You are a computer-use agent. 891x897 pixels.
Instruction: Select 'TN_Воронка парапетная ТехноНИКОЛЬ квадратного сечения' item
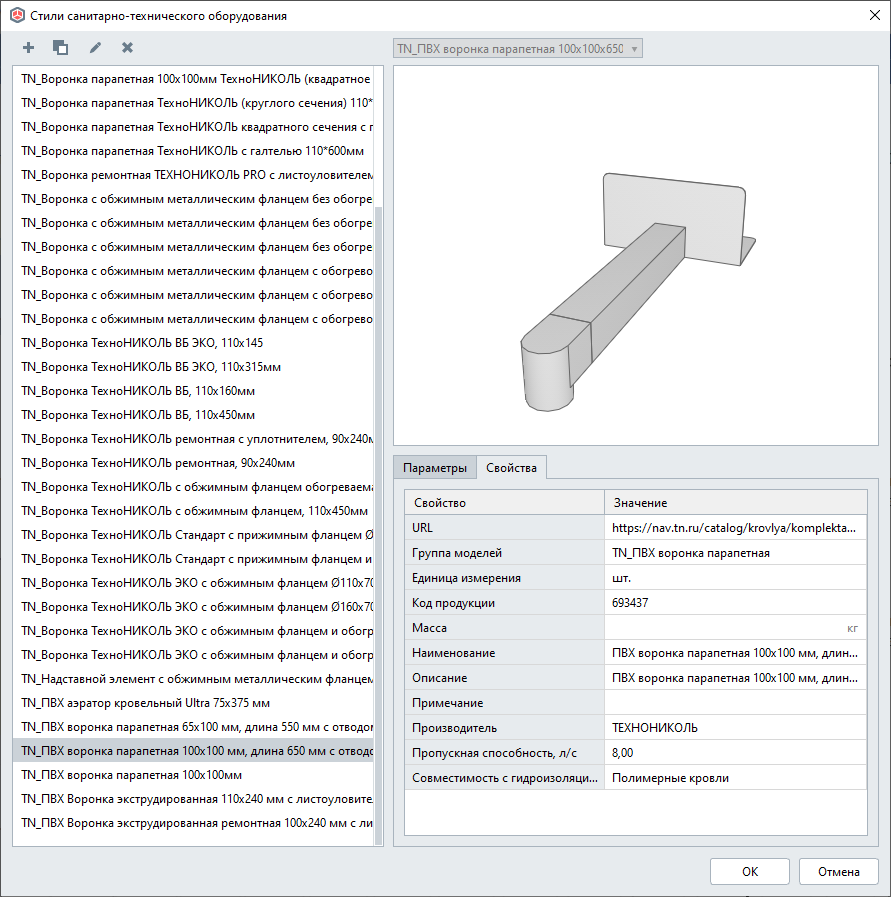click(x=193, y=127)
